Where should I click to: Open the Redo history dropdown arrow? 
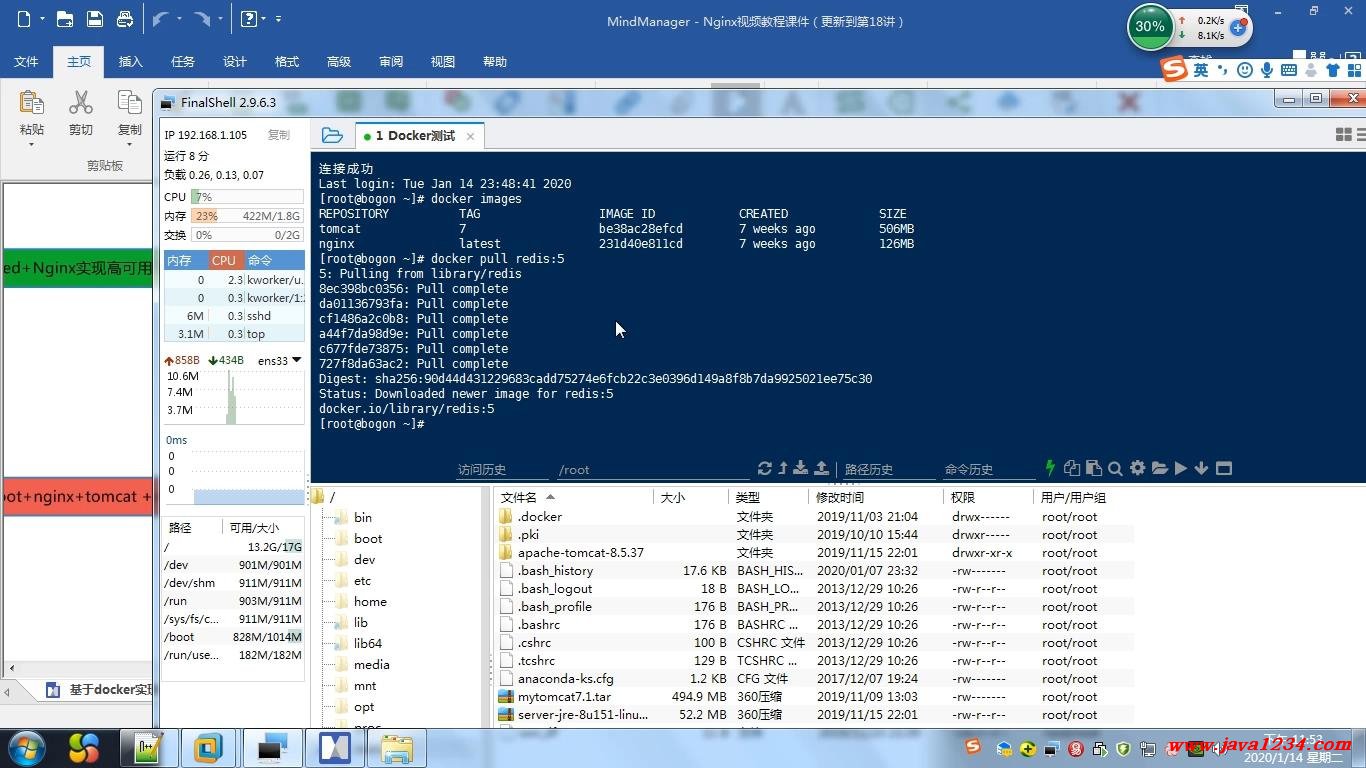[x=219, y=19]
